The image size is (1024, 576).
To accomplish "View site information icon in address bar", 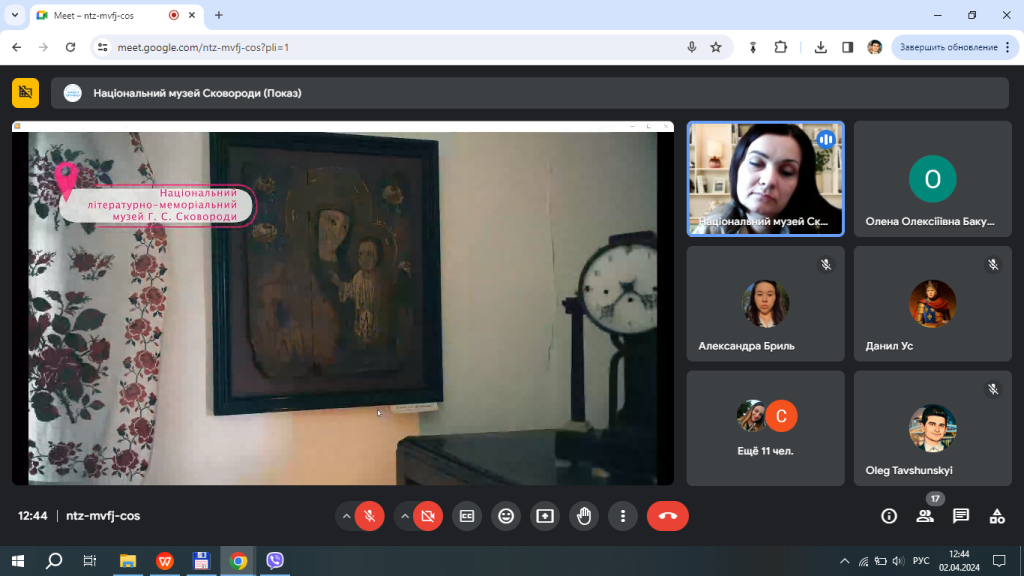I will coord(103,47).
